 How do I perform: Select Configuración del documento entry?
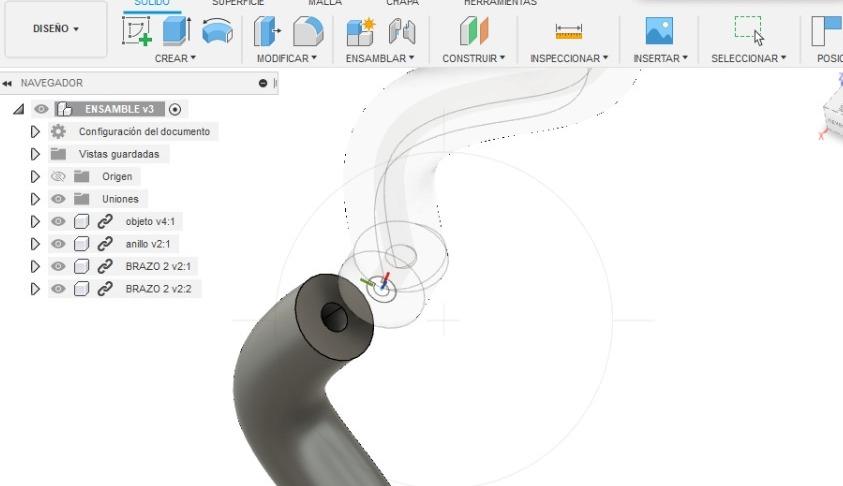pyautogui.click(x=144, y=132)
